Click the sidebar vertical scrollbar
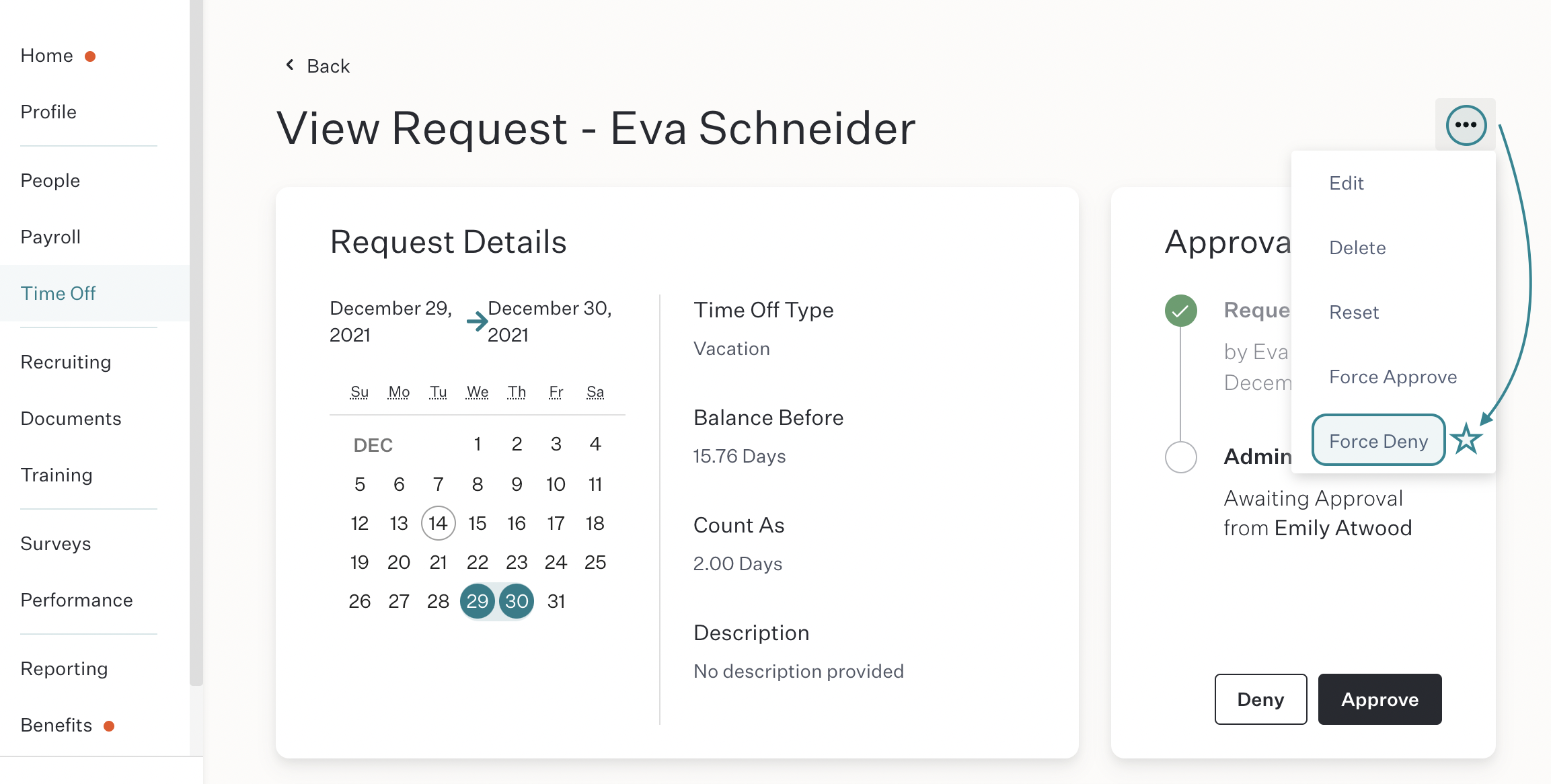Viewport: 1551px width, 784px height. 196,343
